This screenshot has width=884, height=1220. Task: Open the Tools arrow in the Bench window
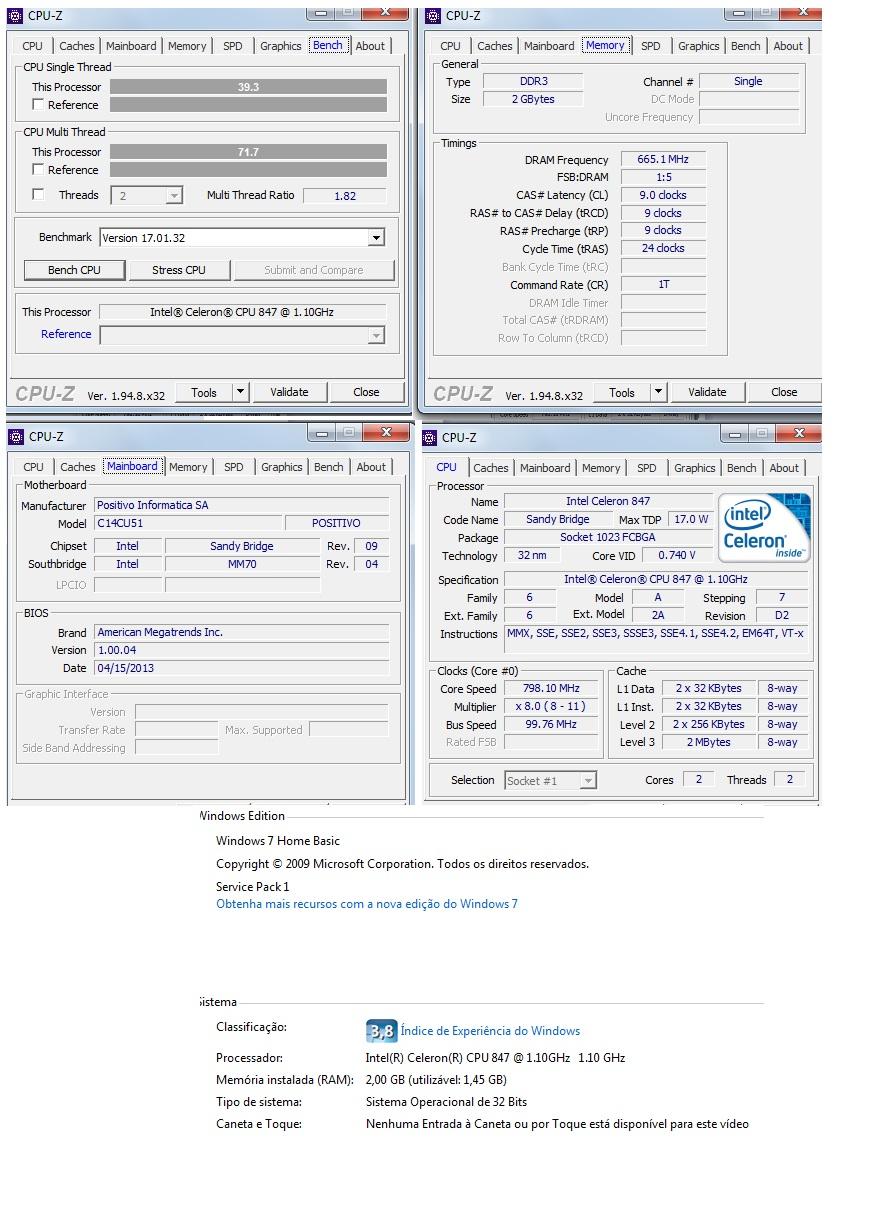[x=240, y=393]
